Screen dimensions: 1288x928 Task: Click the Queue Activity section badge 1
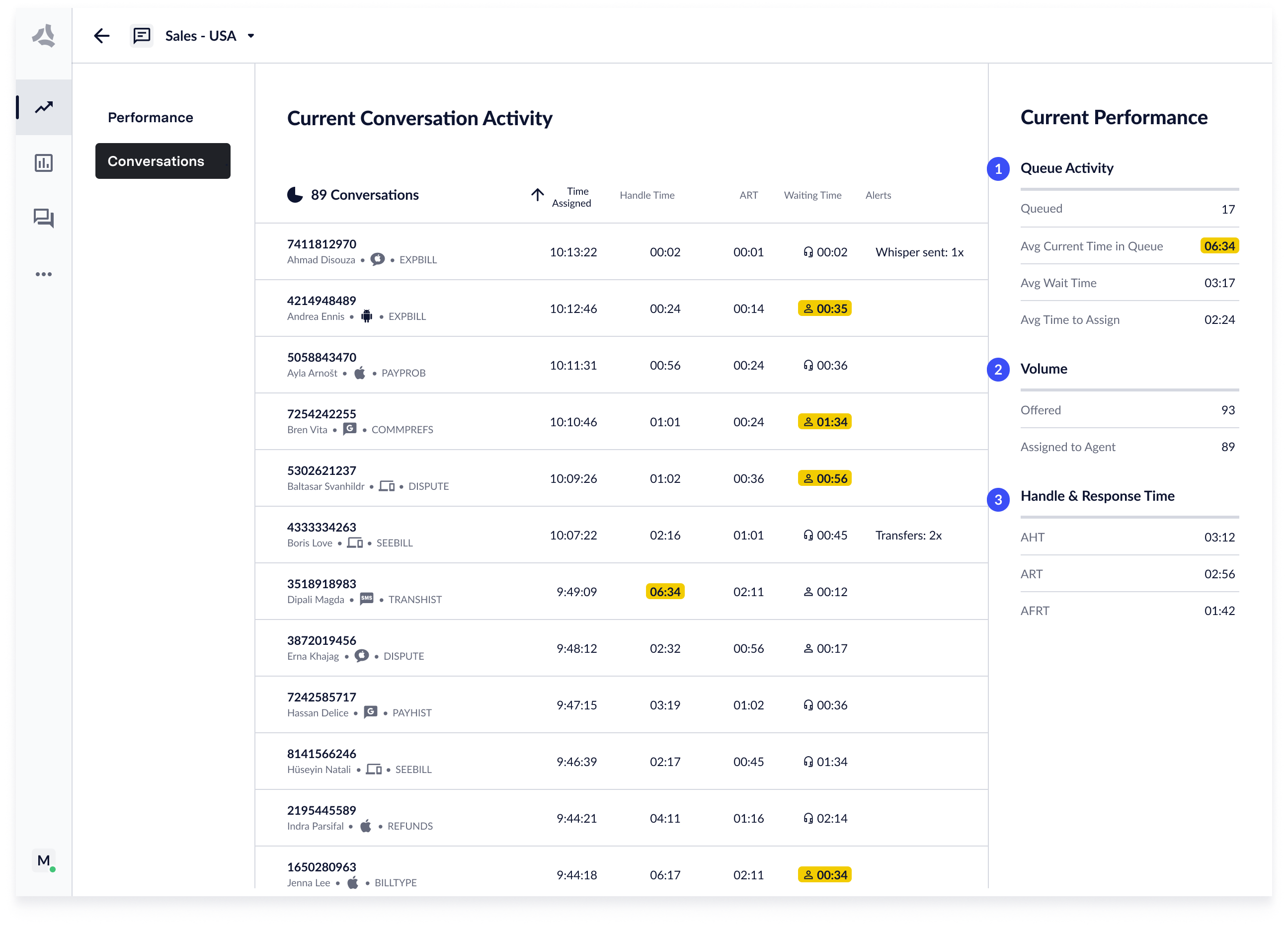pyautogui.click(x=998, y=169)
